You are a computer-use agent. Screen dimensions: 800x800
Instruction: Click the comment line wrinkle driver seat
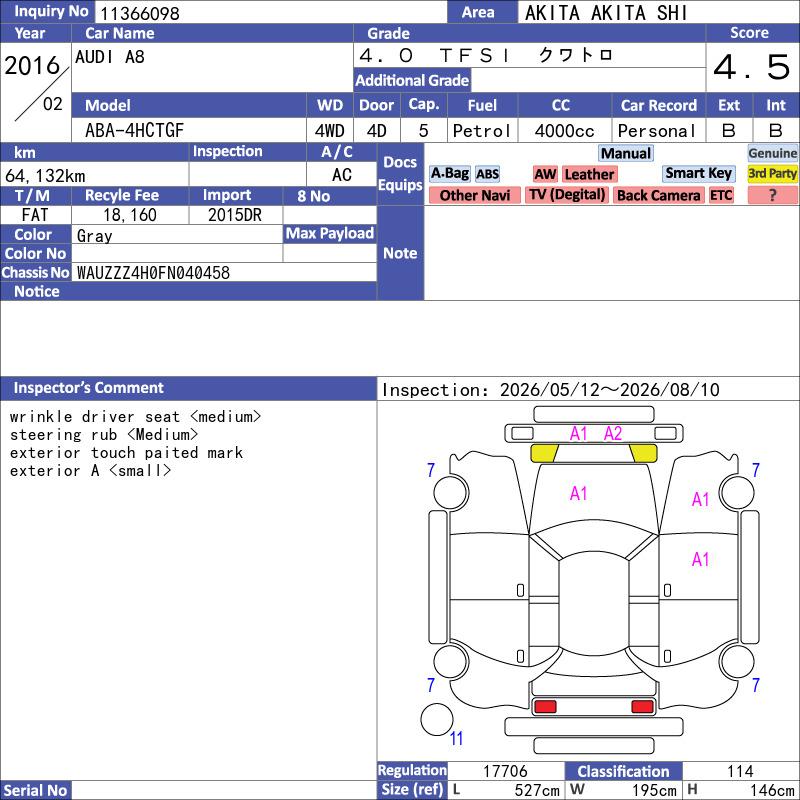pos(135,417)
